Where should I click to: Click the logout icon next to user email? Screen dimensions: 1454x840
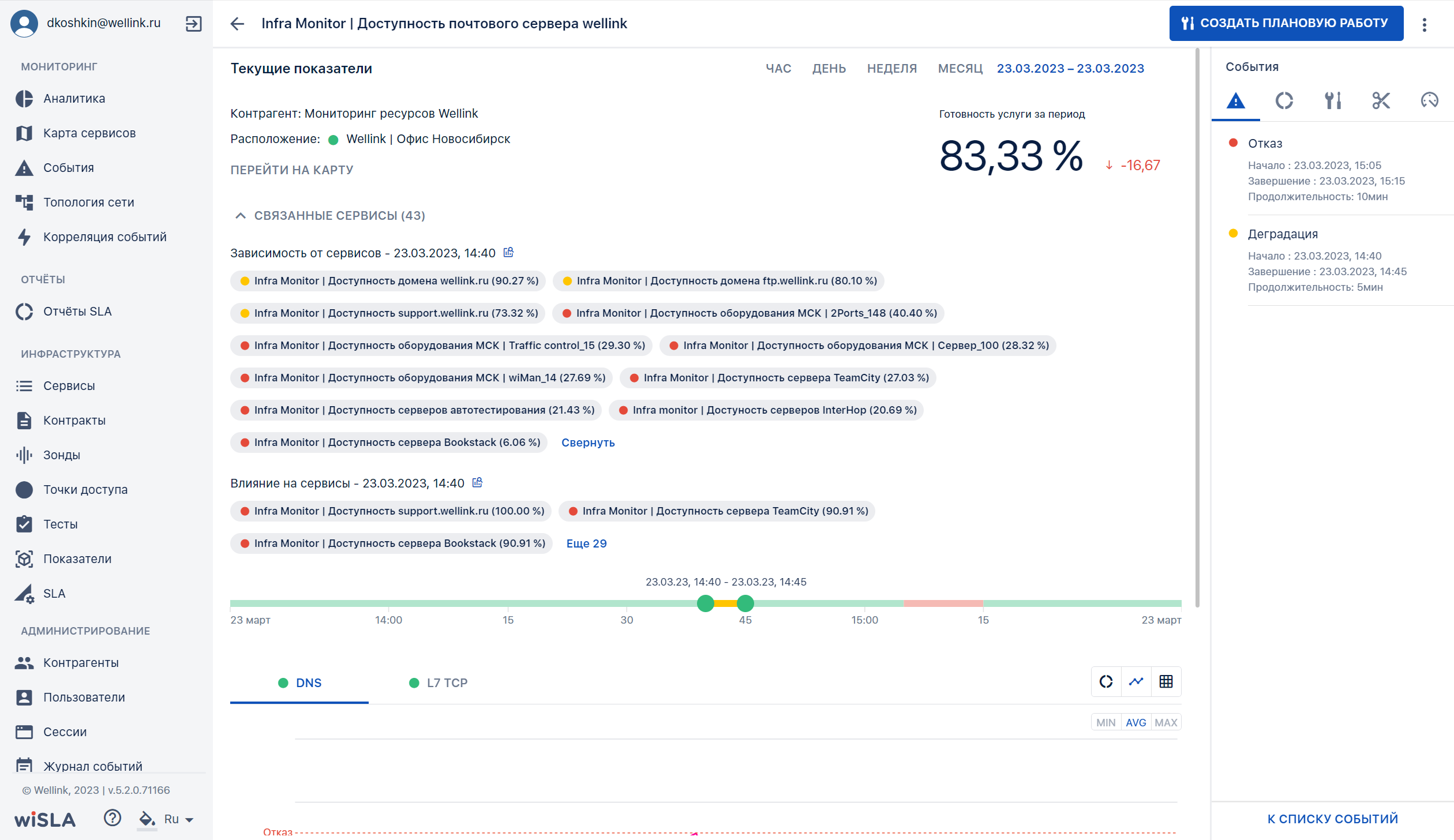point(193,24)
